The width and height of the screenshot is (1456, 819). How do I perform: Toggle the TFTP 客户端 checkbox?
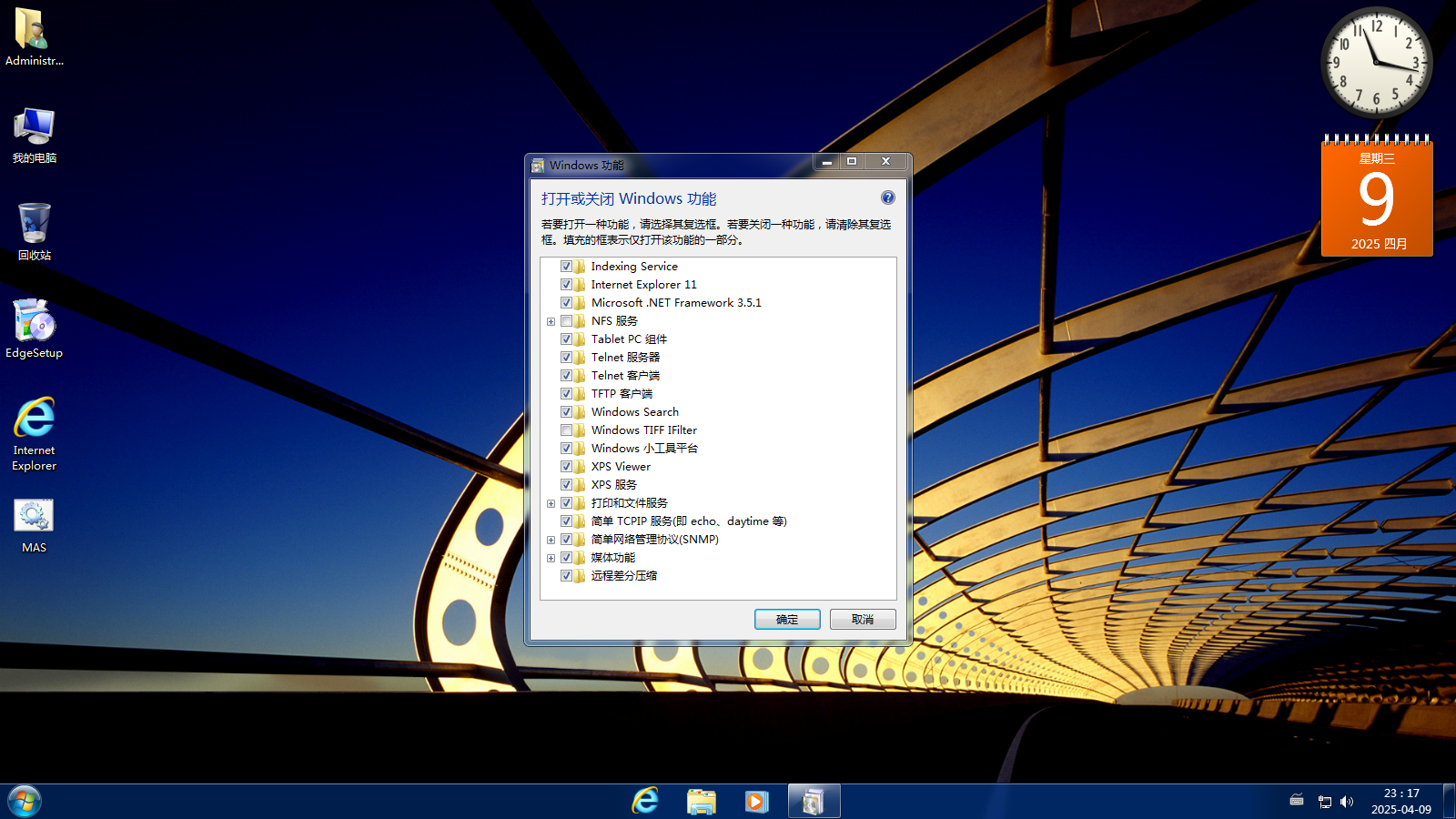pyautogui.click(x=566, y=394)
